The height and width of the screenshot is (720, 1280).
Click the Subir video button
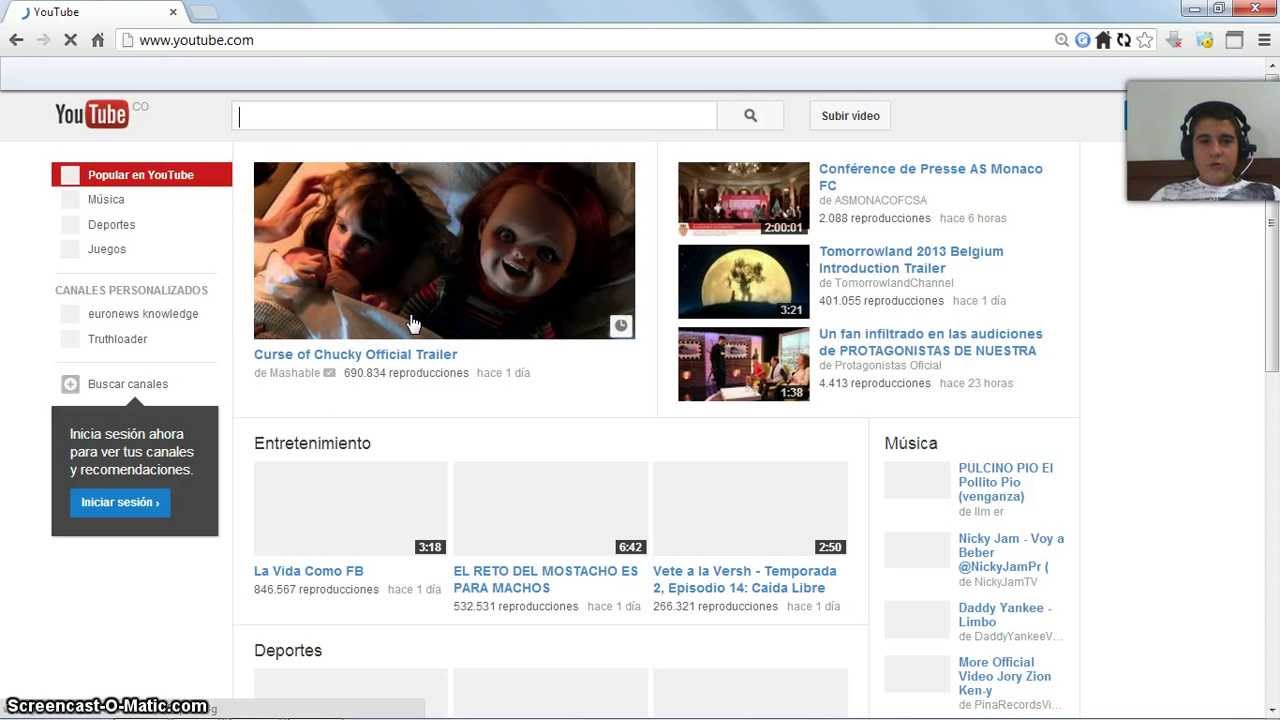(851, 116)
